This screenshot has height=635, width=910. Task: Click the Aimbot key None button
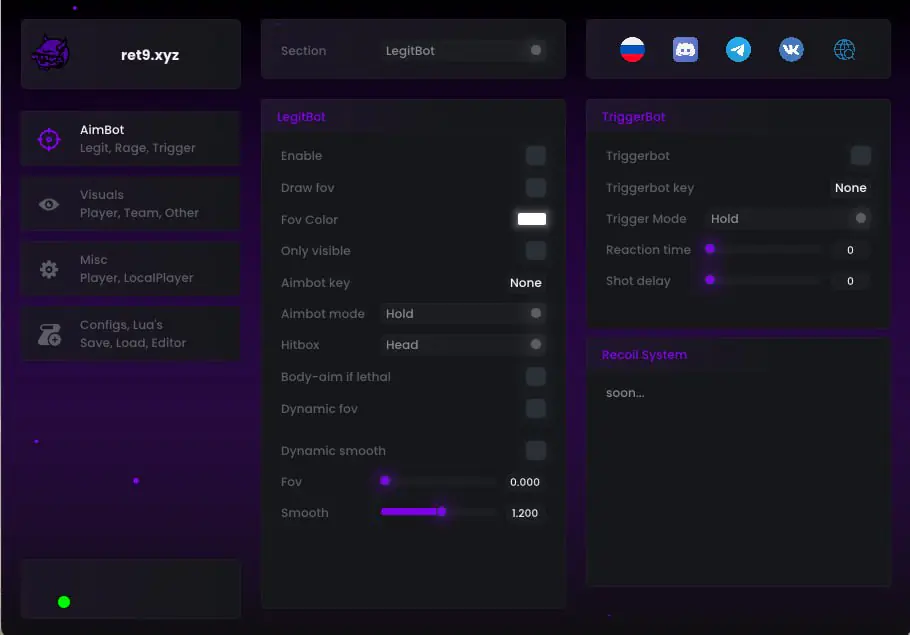(x=526, y=283)
